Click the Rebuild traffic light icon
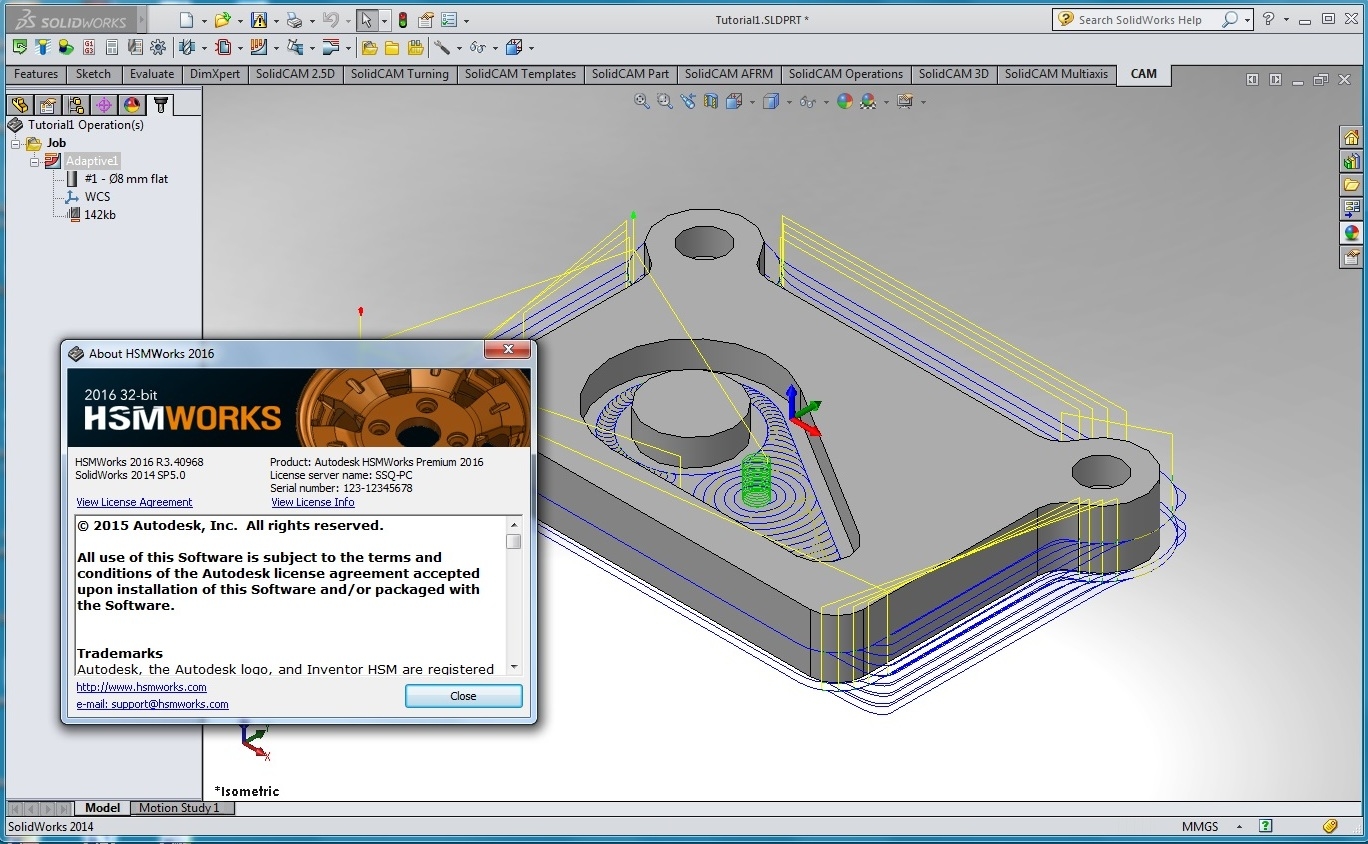 403,20
